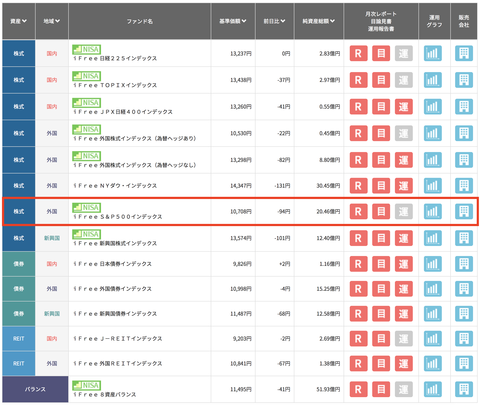This screenshot has height=405, width=480.
Task: Show 運用グラフ for iFree 日本債券インデックス
Action: [433, 264]
